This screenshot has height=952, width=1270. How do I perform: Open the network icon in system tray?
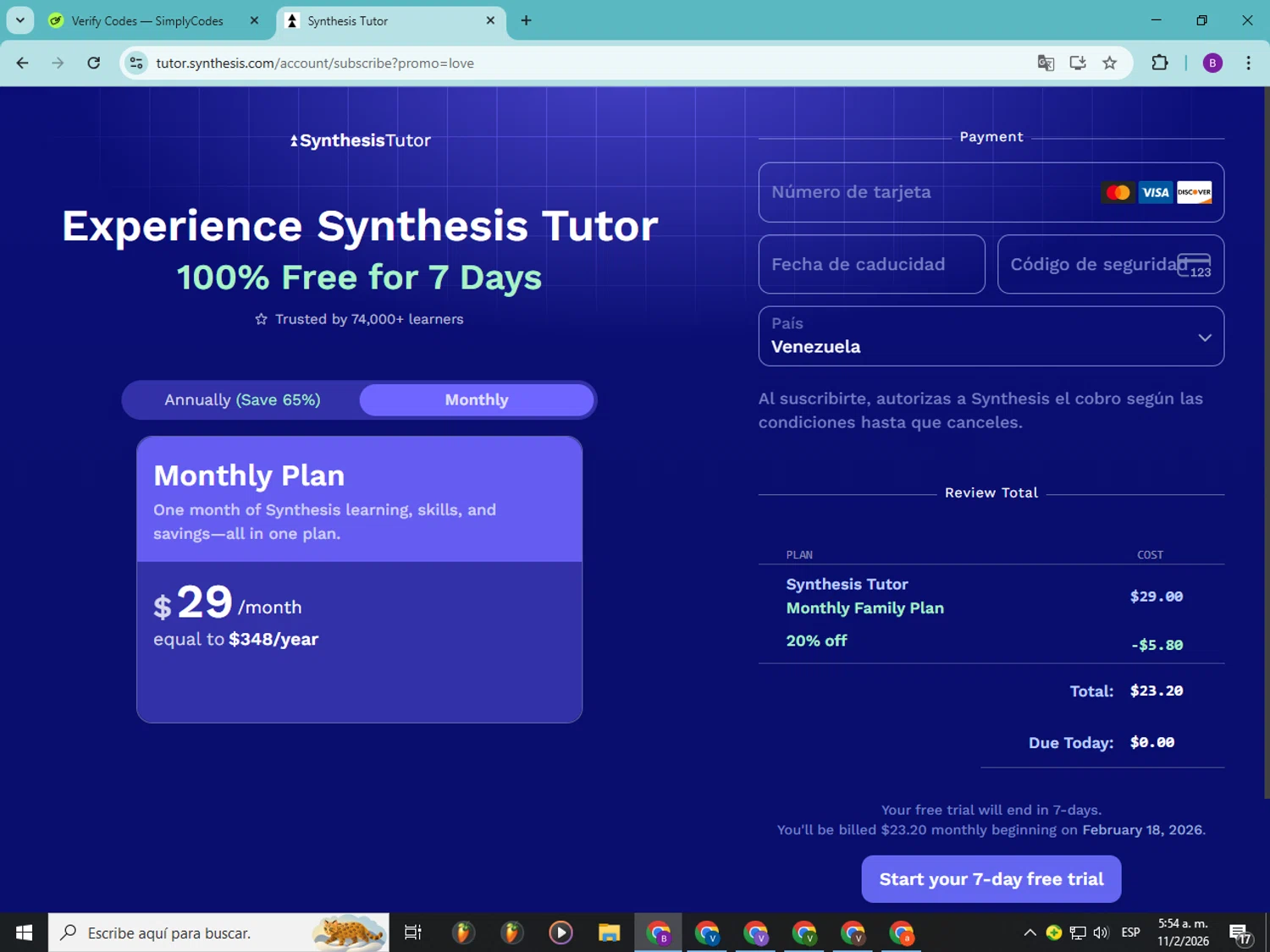click(x=1078, y=933)
